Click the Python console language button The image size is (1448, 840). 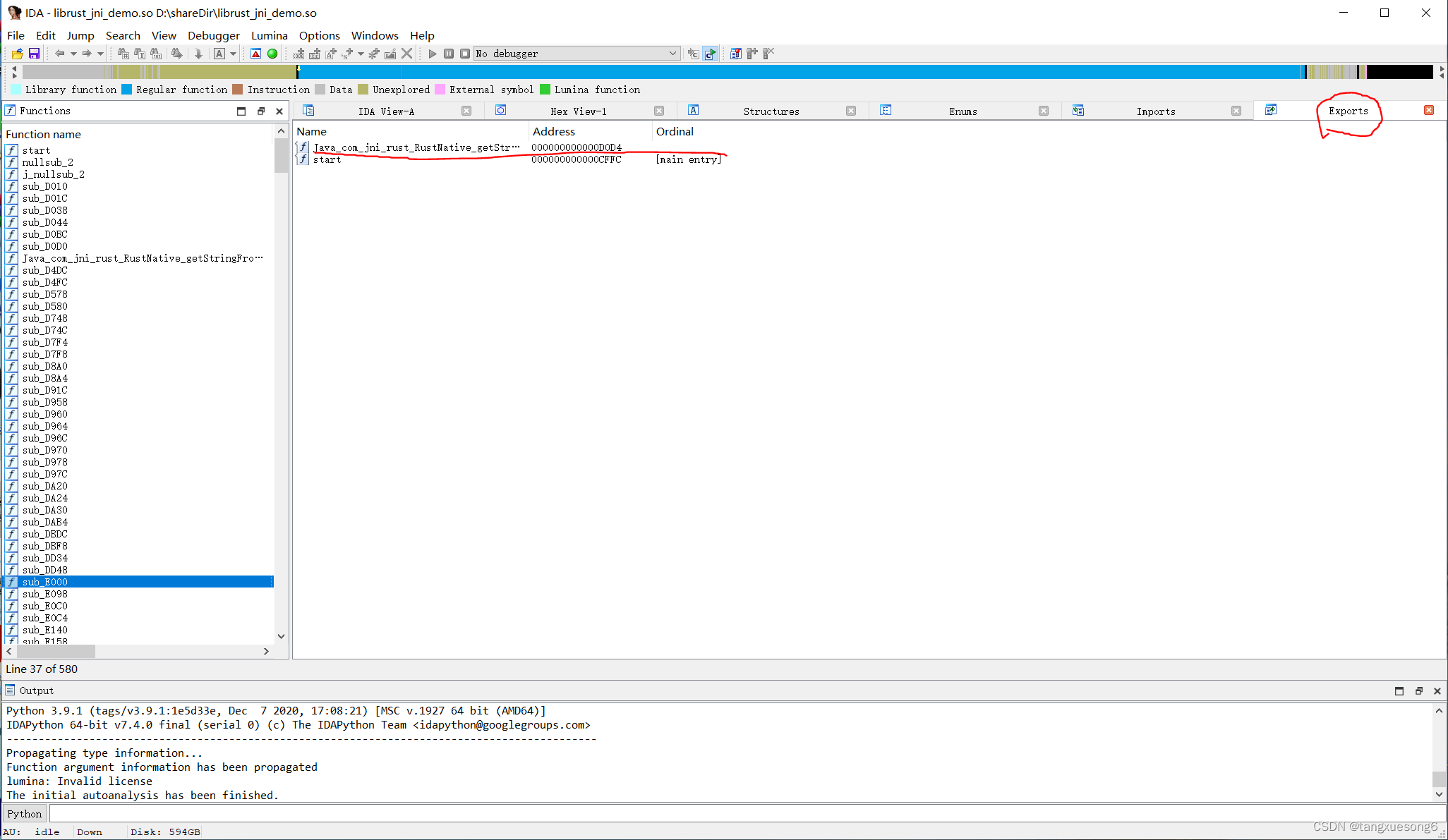click(x=25, y=814)
